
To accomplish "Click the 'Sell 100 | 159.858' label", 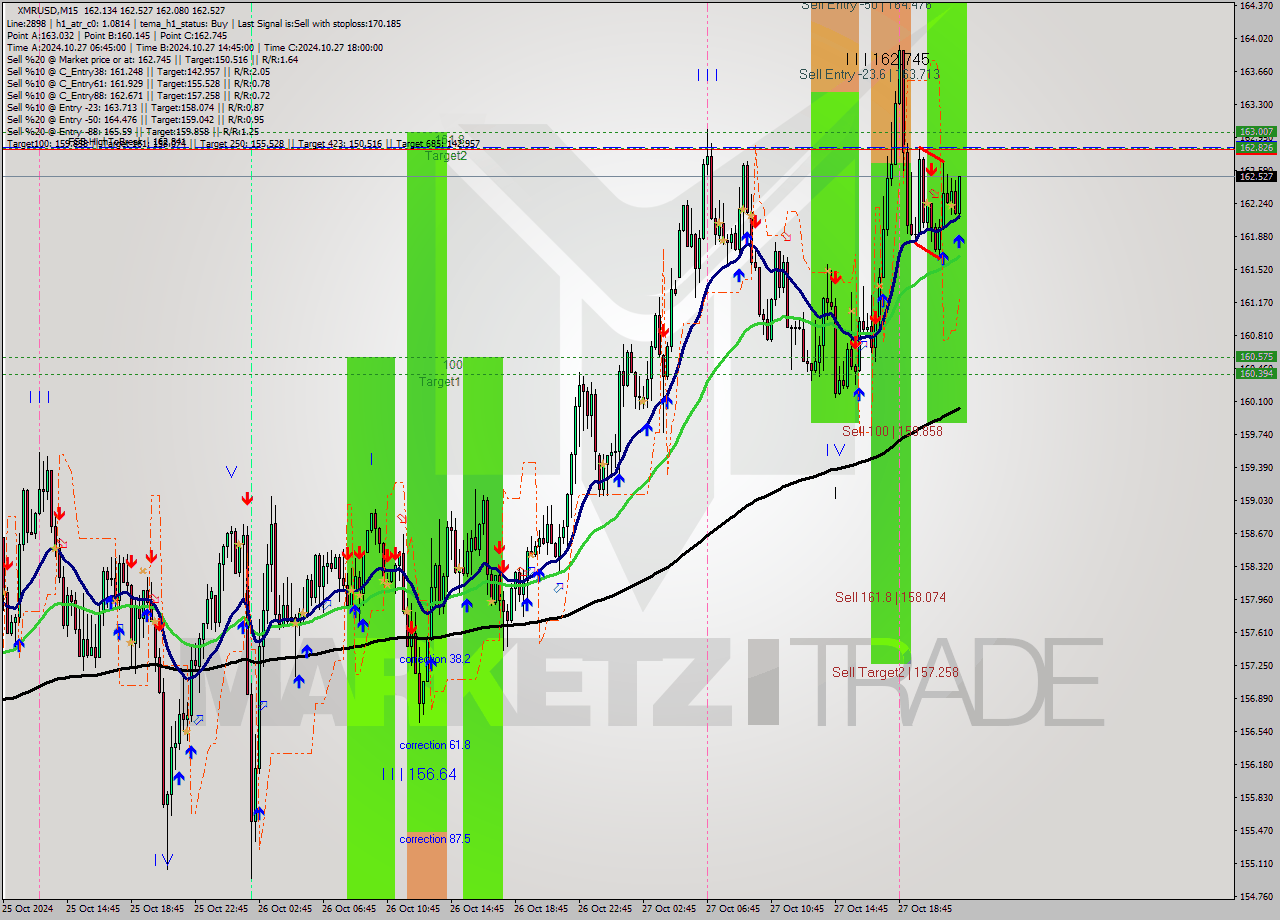I will click(x=892, y=431).
